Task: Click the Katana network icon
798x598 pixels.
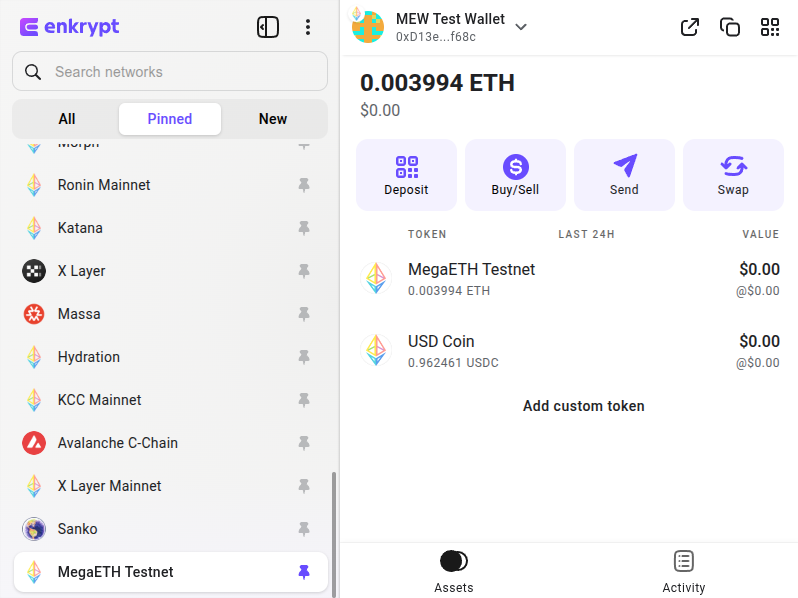Action: pos(34,228)
